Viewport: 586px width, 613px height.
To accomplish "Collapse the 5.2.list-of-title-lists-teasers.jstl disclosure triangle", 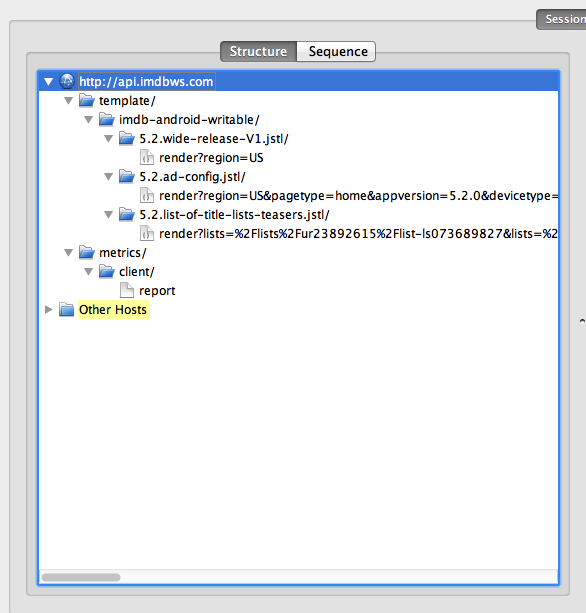I will [x=108, y=215].
